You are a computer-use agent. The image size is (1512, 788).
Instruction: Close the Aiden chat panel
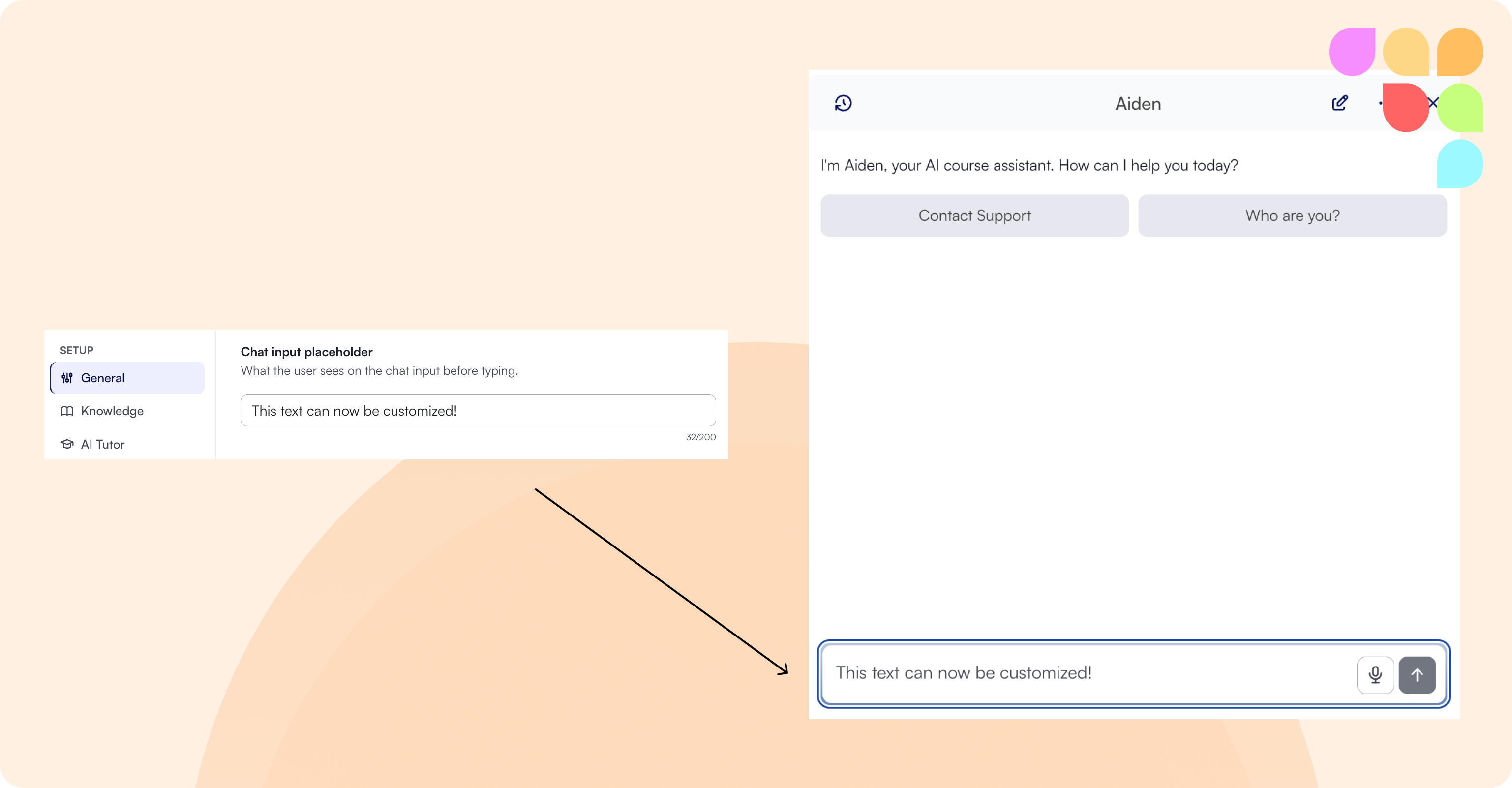pos(1434,103)
